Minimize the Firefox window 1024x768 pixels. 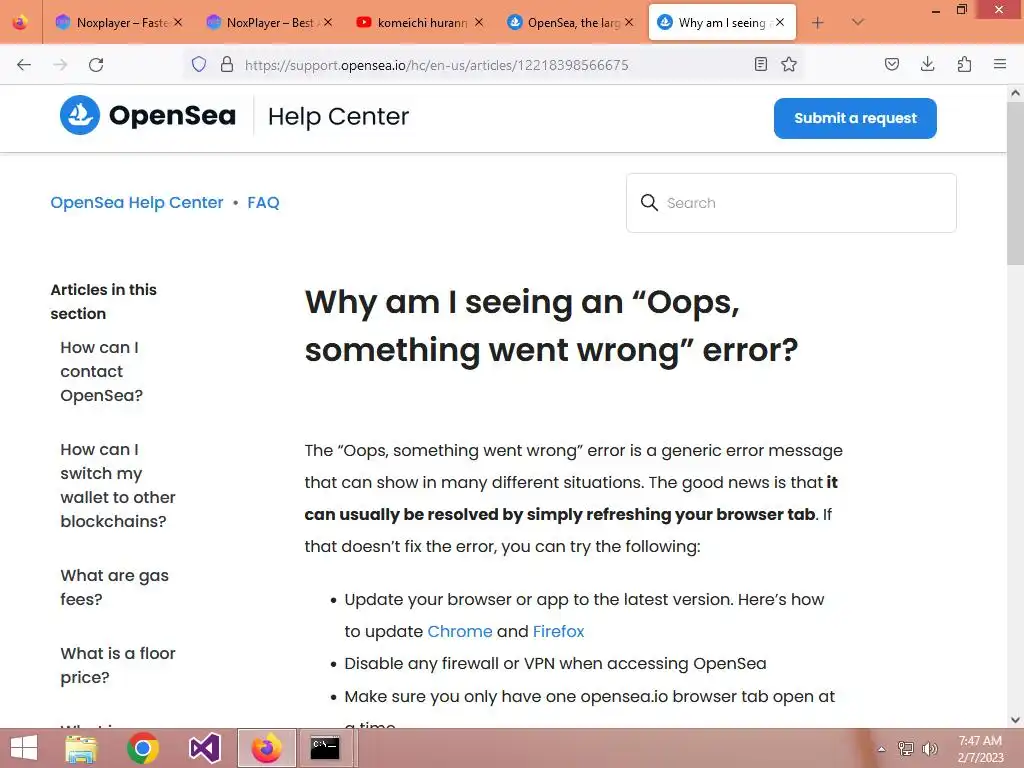click(935, 10)
